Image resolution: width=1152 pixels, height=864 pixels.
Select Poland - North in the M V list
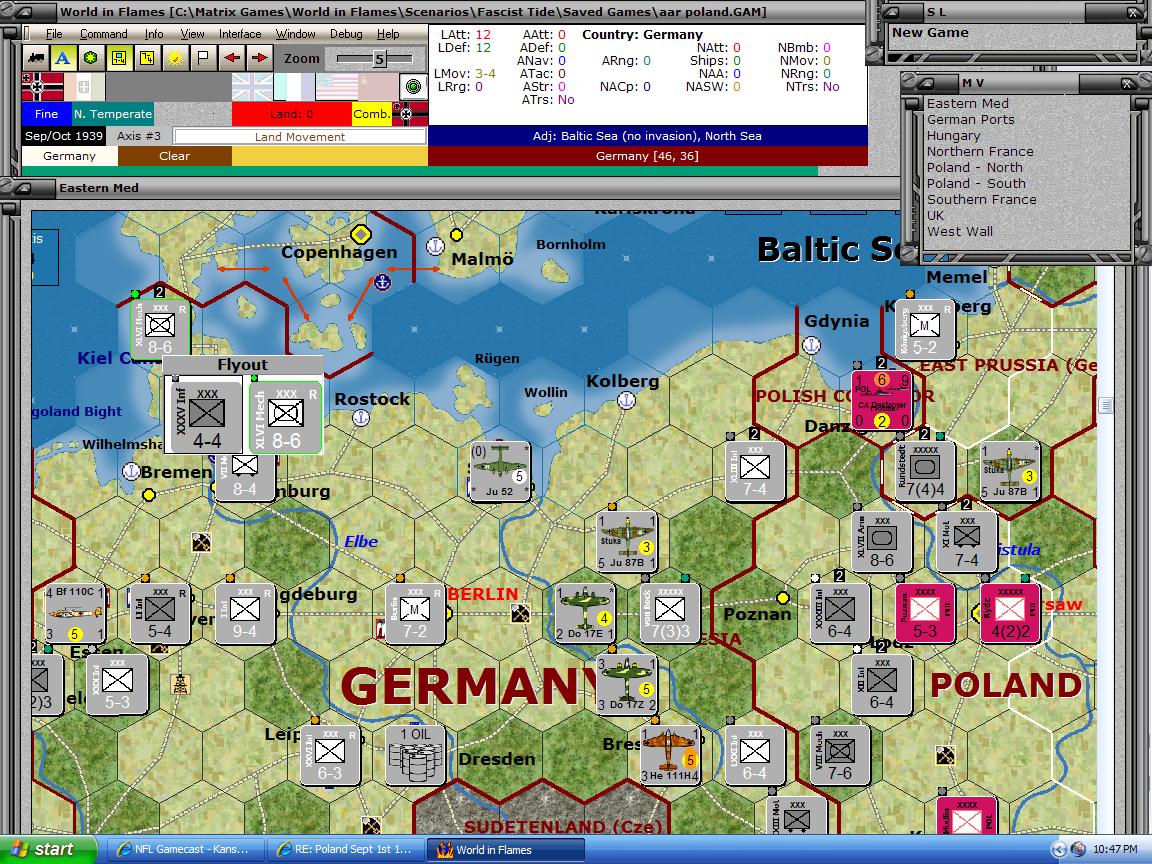pyautogui.click(x=975, y=168)
